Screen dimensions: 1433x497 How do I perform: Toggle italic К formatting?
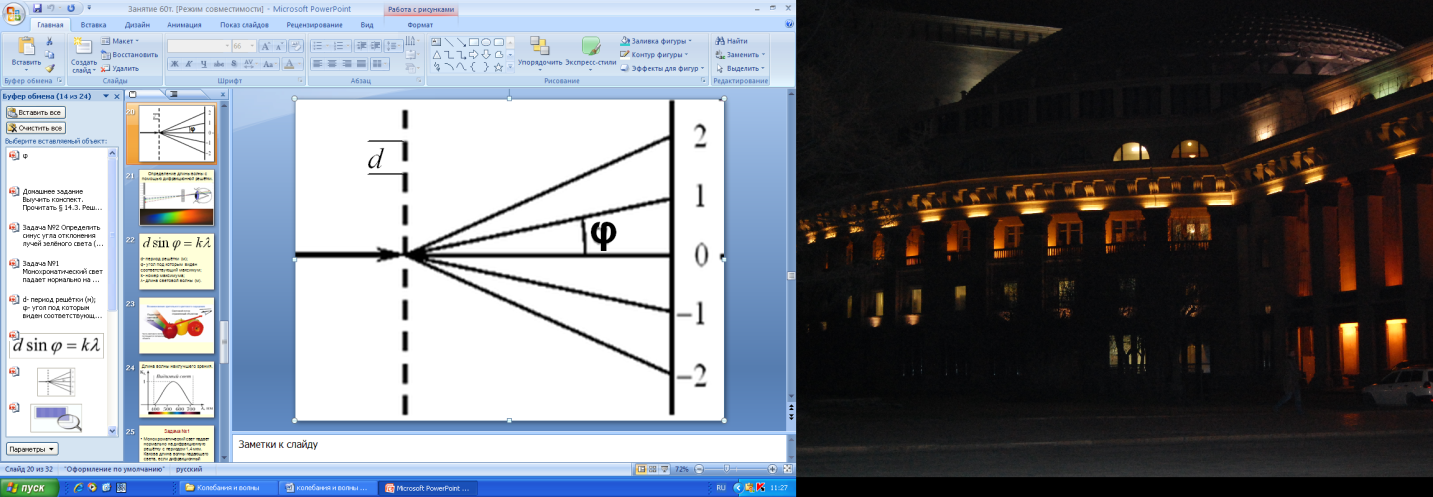click(x=187, y=64)
